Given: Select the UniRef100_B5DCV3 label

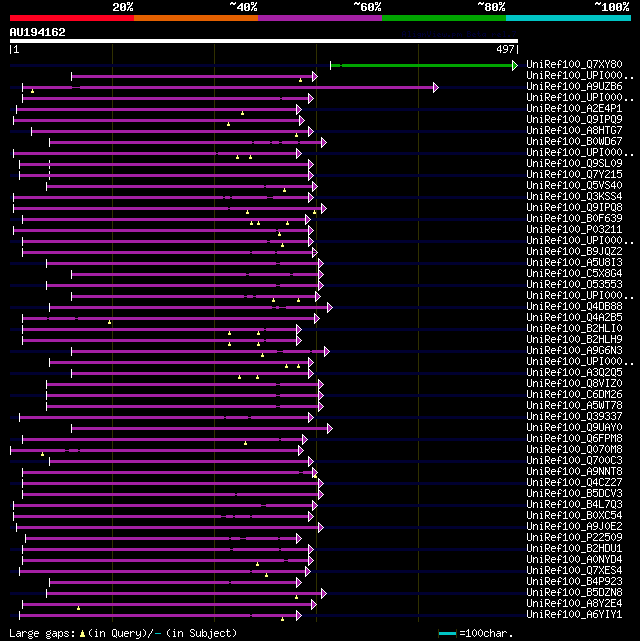Looking at the screenshot, I should [574, 494].
